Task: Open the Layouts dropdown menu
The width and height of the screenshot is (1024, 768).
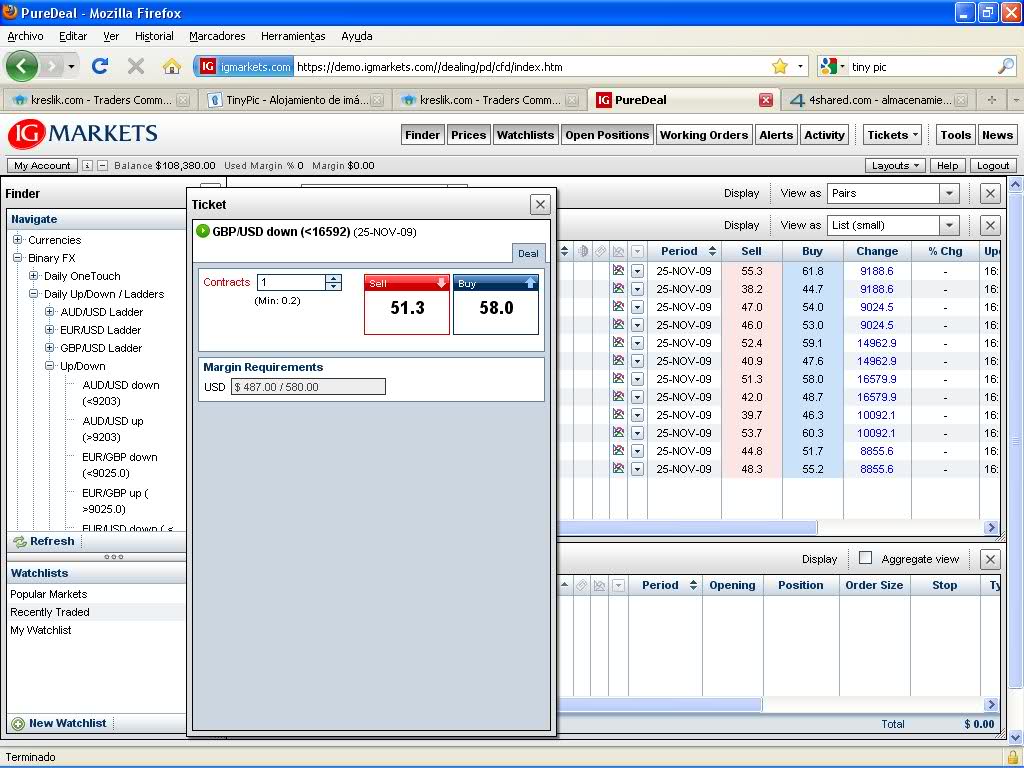Action: (x=895, y=166)
